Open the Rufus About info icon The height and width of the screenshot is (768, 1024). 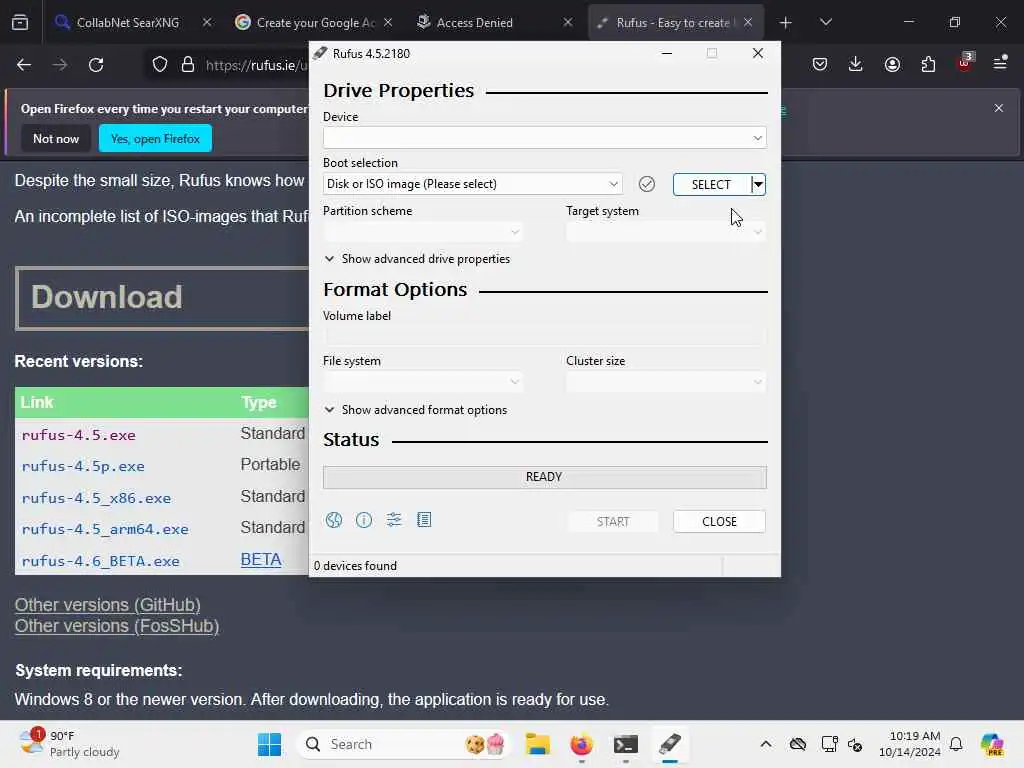tap(364, 520)
